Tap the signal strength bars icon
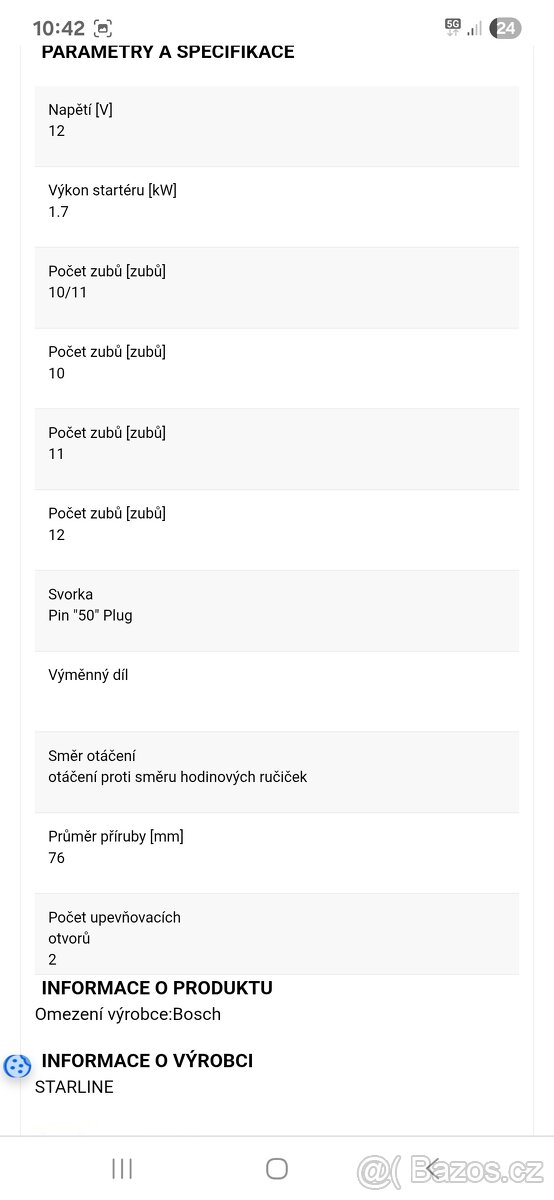This screenshot has width=554, height=1200. 474,28
